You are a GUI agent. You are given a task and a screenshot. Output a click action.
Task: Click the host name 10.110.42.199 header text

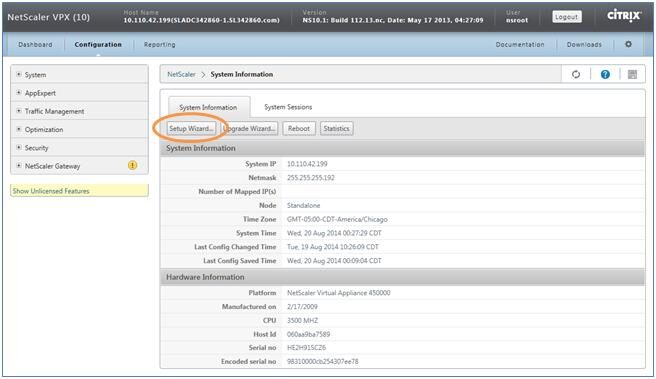pos(202,20)
